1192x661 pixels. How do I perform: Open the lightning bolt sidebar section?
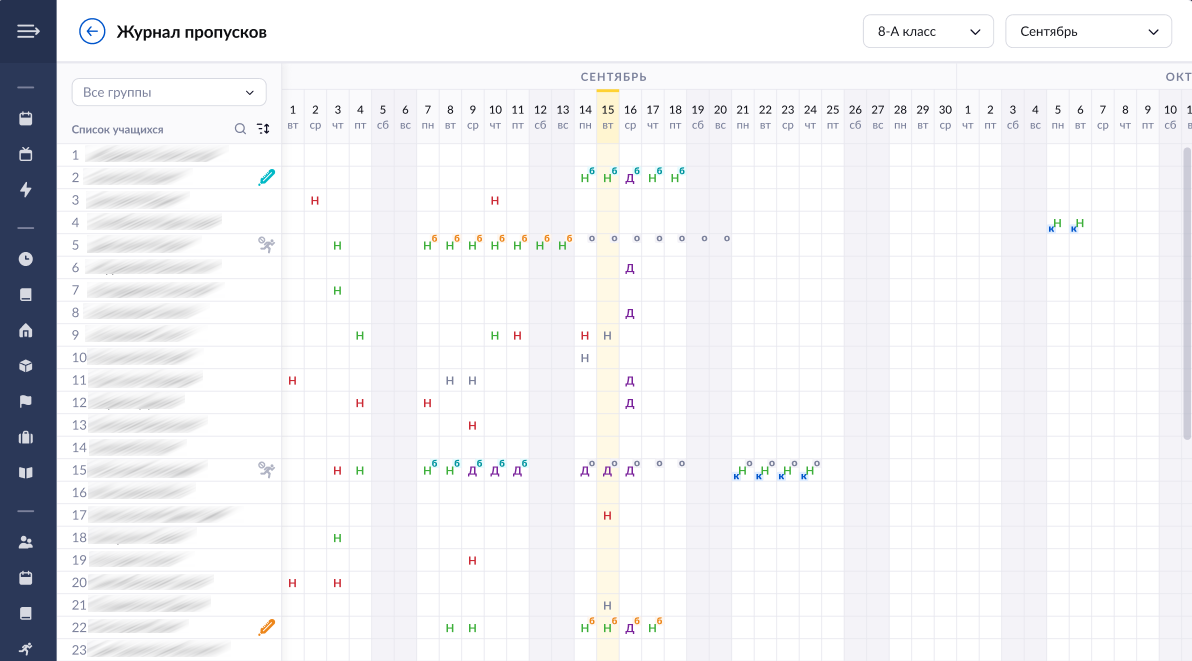click(26, 190)
